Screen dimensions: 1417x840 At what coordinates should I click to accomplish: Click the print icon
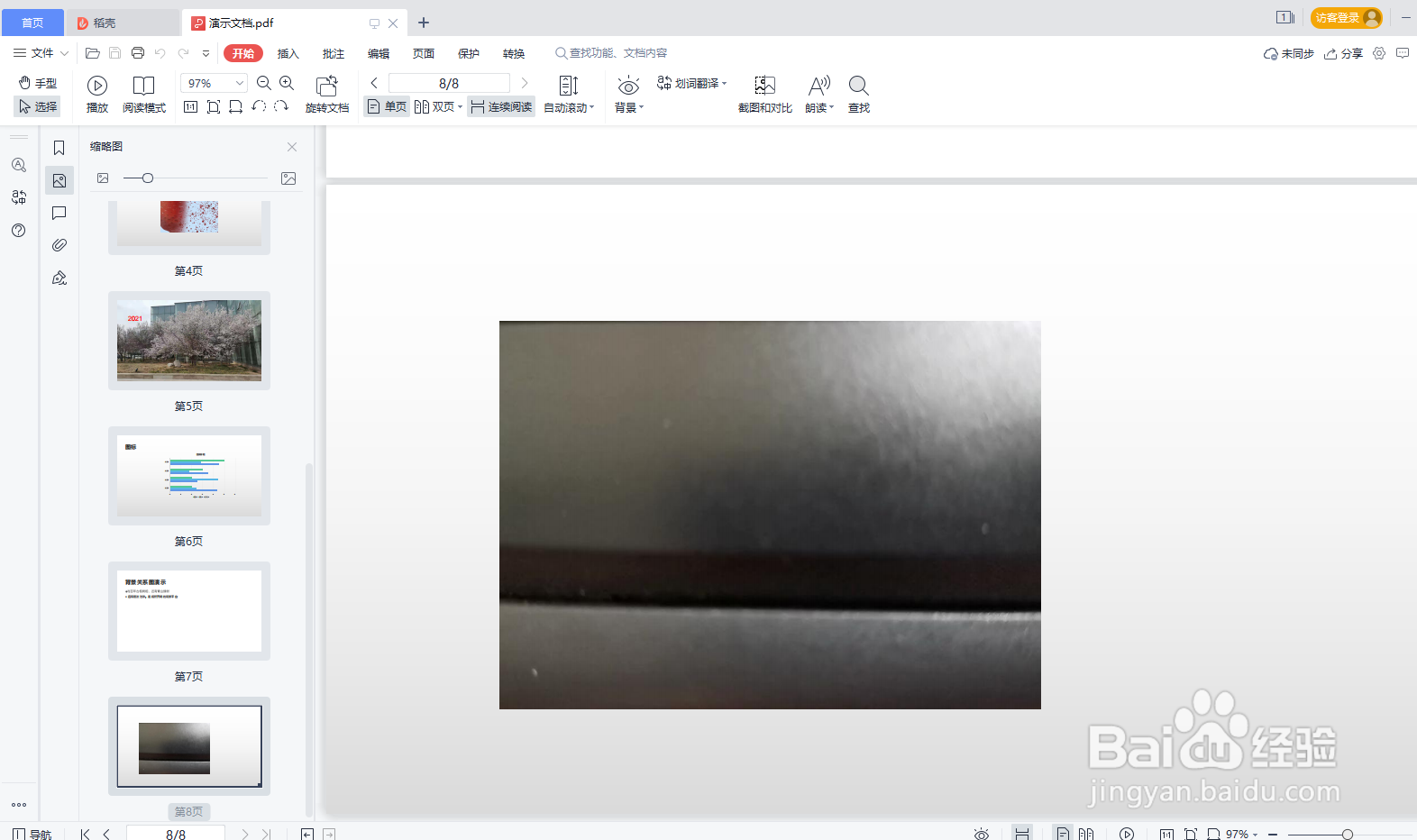[x=138, y=53]
